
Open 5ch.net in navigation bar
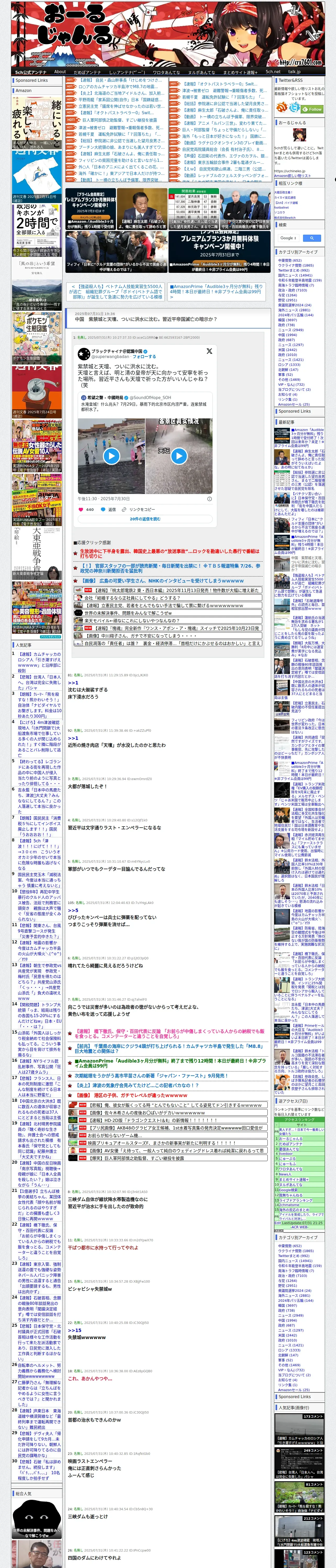pyautogui.click(x=273, y=72)
